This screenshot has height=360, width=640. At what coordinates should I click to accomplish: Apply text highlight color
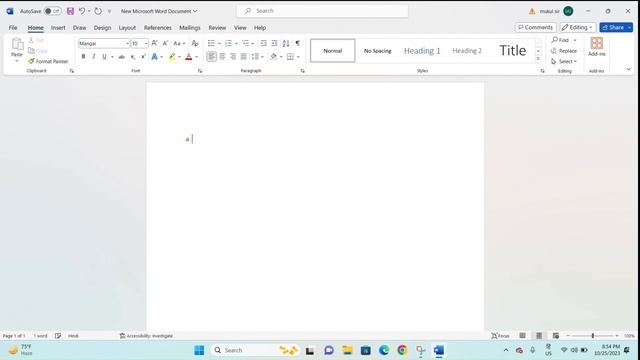click(x=172, y=57)
